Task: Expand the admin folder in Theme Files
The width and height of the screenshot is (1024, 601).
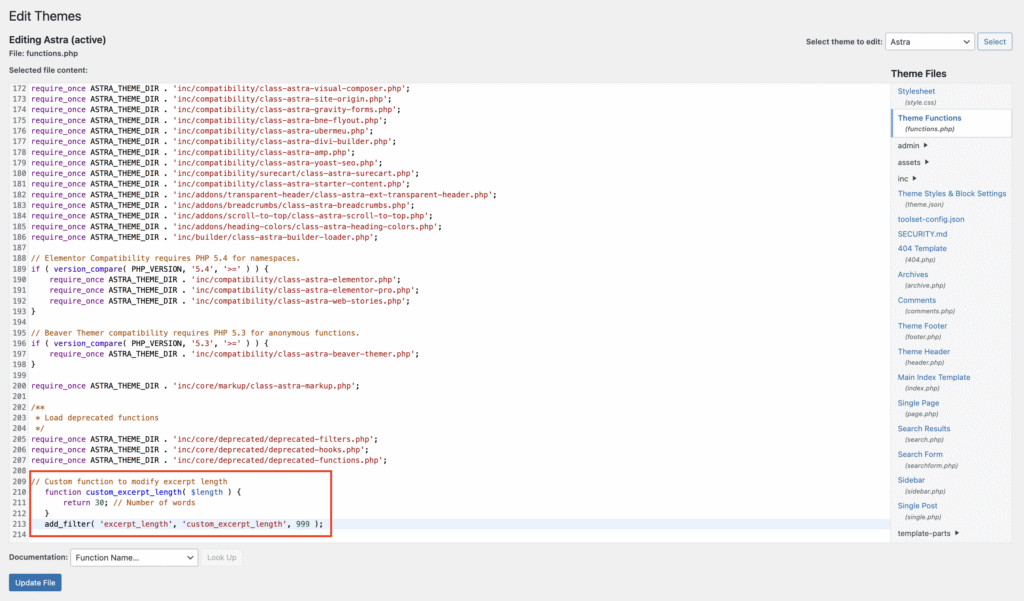Action: click(x=907, y=145)
